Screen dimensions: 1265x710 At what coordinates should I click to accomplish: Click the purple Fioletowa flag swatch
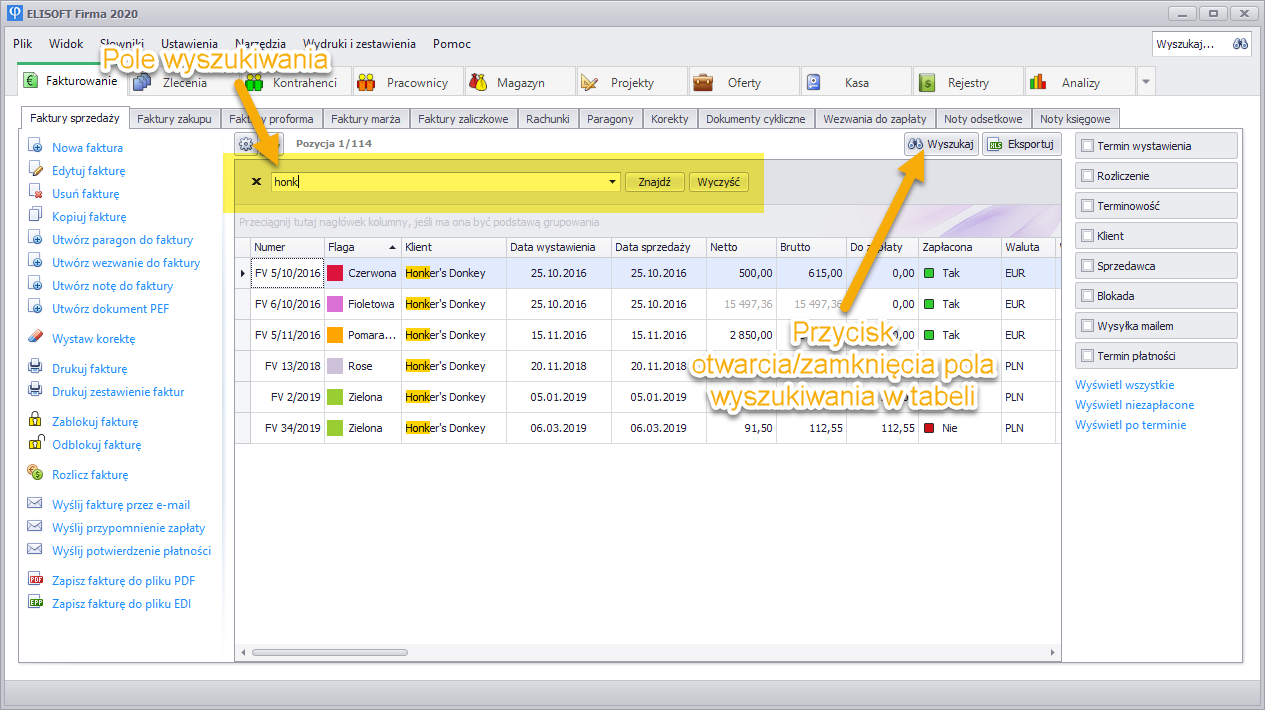(335, 304)
